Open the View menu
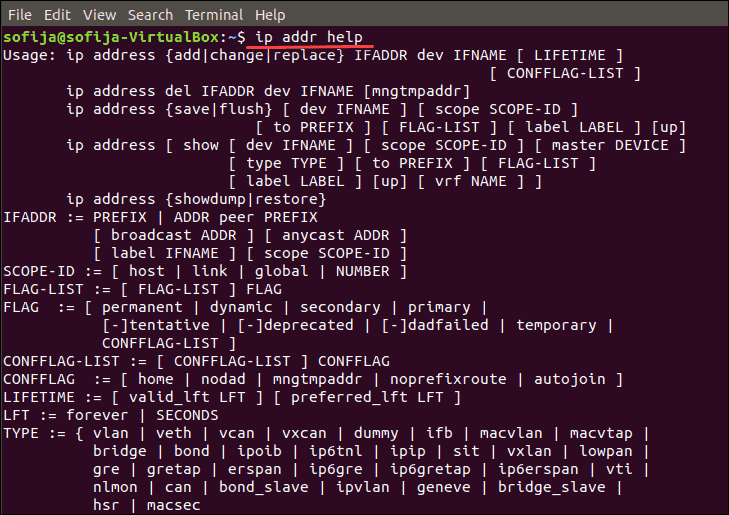 click(x=99, y=15)
